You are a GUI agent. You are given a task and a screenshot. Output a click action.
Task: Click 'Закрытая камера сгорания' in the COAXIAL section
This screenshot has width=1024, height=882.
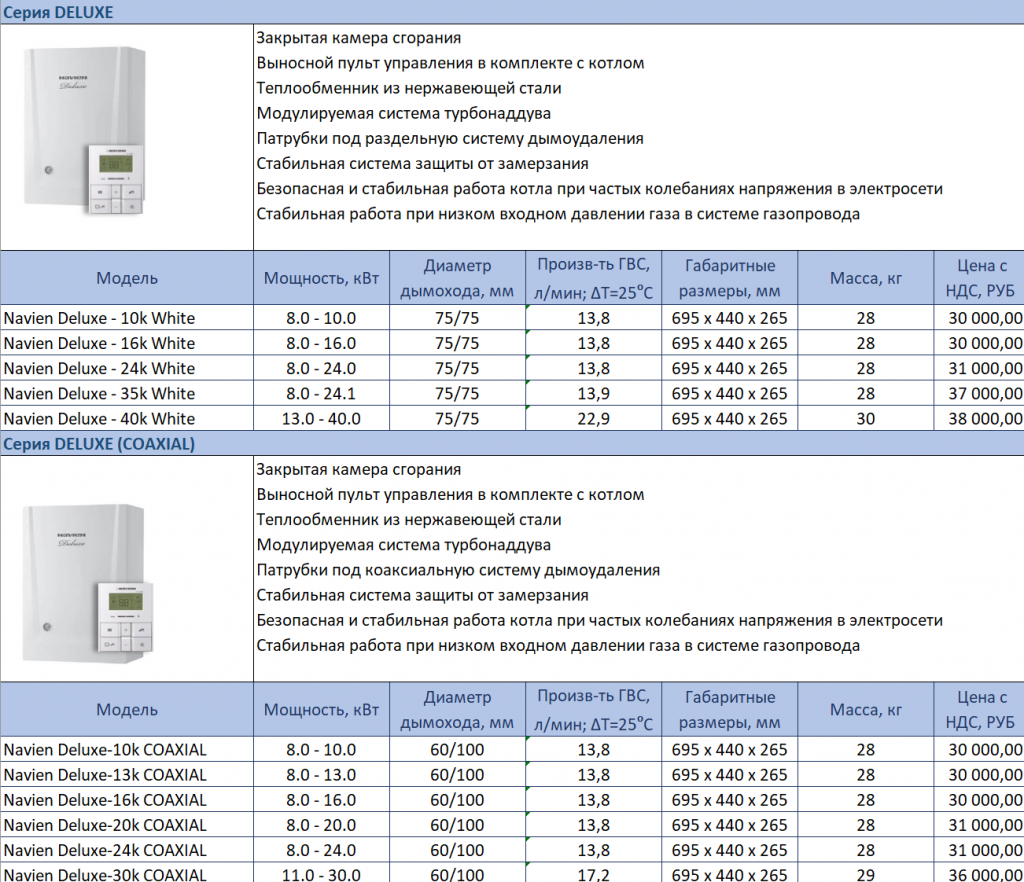(x=359, y=469)
